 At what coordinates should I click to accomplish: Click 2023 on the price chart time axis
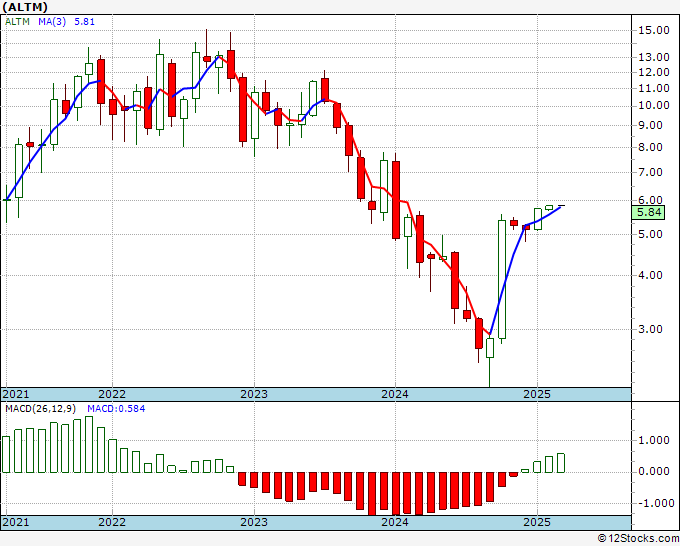pyautogui.click(x=254, y=394)
